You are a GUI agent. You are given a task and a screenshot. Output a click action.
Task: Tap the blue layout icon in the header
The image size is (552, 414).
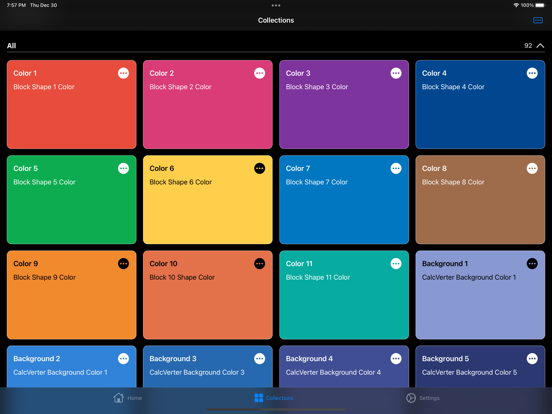pyautogui.click(x=538, y=20)
